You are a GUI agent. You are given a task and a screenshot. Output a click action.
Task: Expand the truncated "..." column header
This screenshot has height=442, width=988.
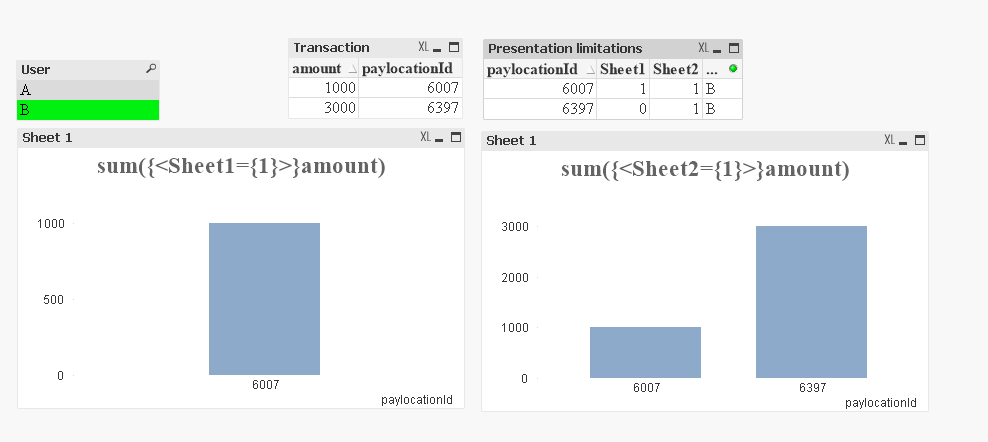(x=711, y=69)
